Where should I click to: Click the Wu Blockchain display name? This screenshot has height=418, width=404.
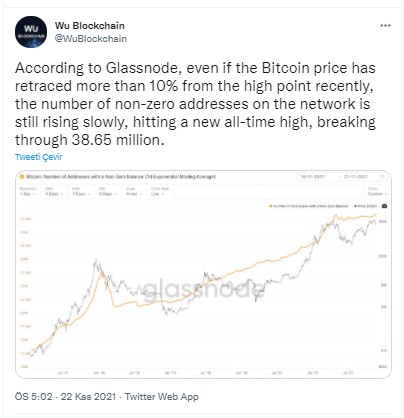90,26
